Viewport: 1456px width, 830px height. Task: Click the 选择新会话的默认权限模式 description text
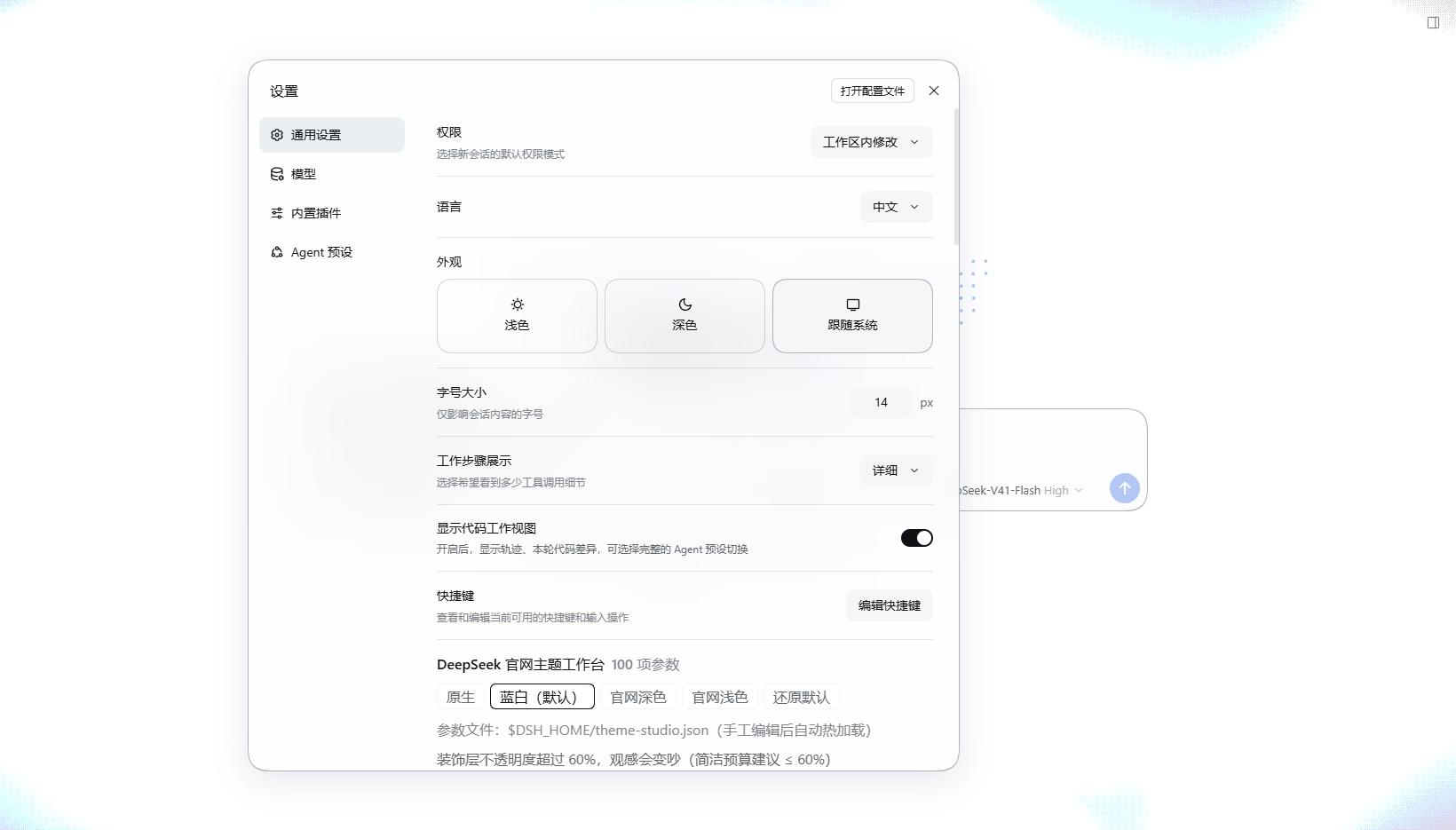501,154
